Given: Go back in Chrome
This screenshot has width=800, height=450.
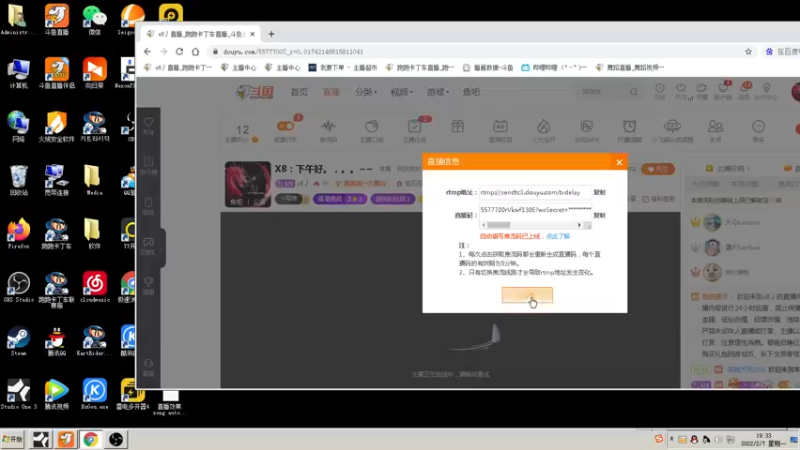Looking at the screenshot, I should (147, 52).
